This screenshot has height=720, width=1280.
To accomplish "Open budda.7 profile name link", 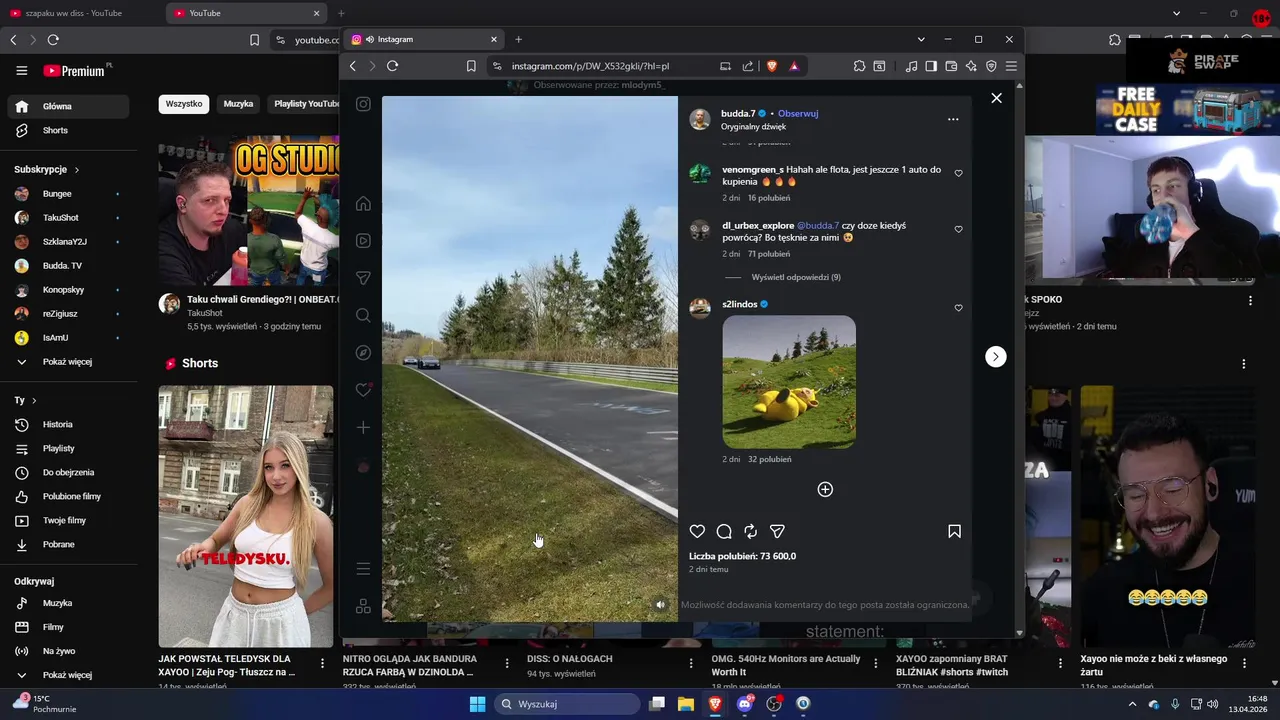I will click(738, 114).
